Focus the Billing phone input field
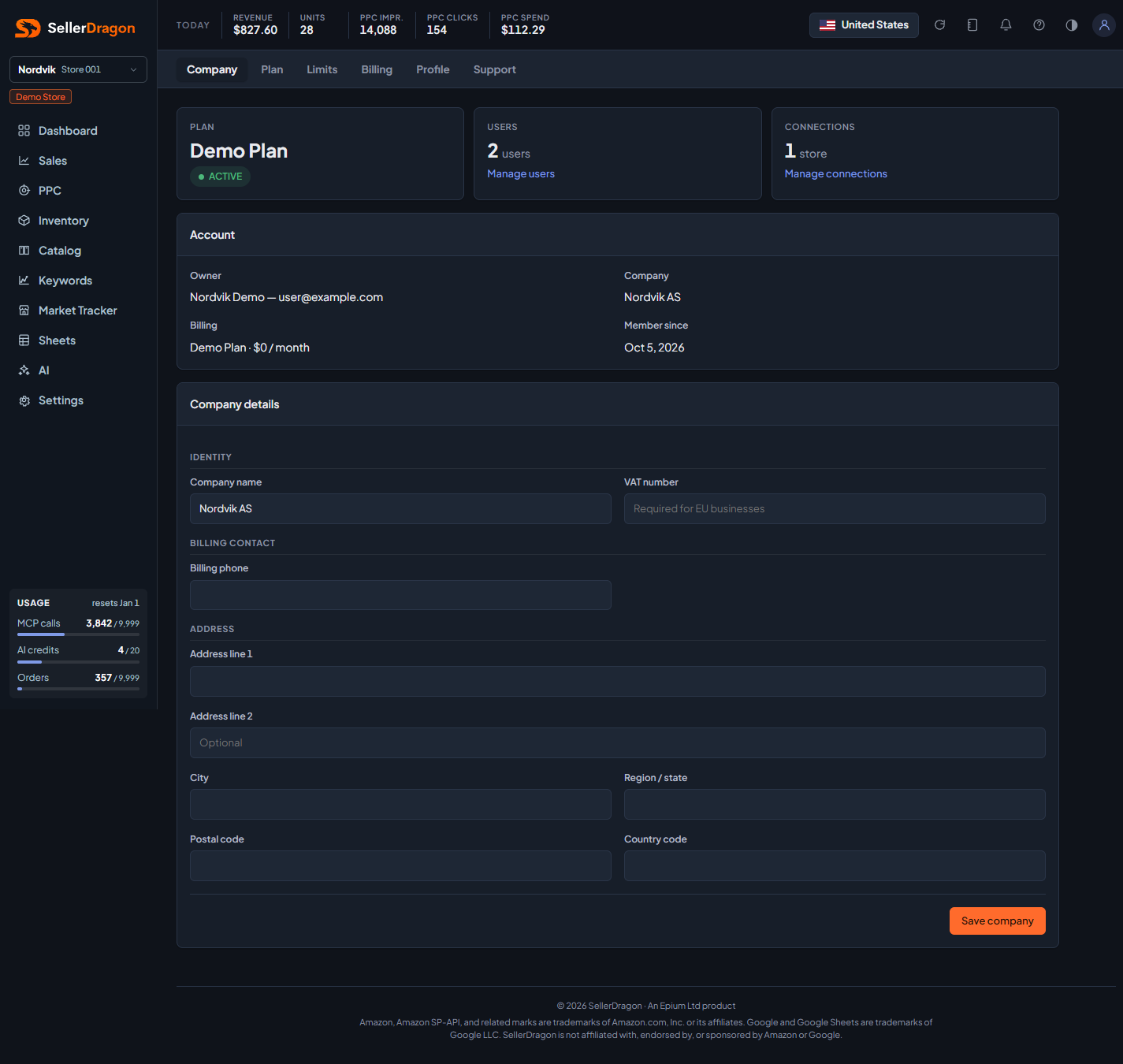Image resolution: width=1123 pixels, height=1064 pixels. click(x=400, y=595)
